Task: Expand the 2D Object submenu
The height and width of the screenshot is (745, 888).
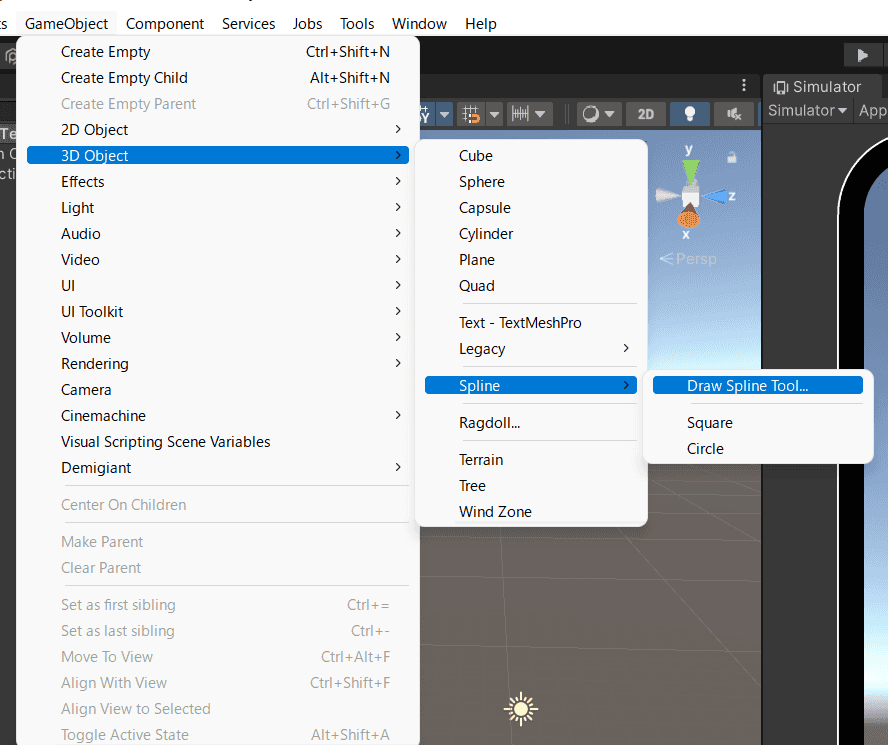Action: 218,130
